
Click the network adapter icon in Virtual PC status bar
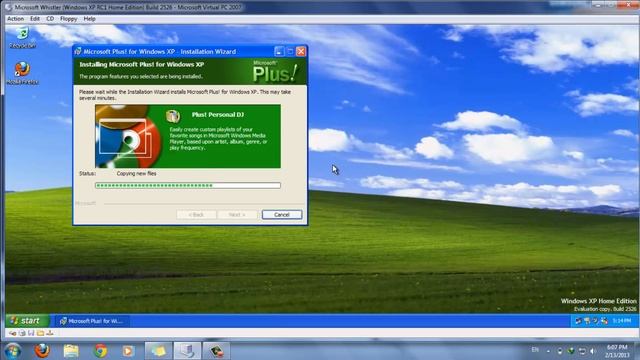click(x=49, y=333)
